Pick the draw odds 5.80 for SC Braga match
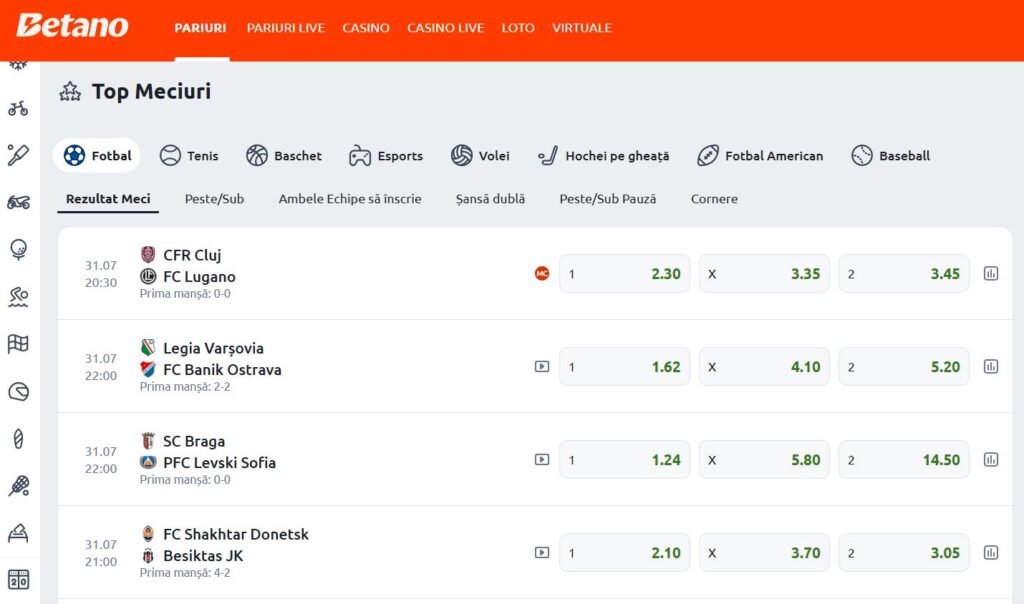1024x604 pixels. click(764, 460)
